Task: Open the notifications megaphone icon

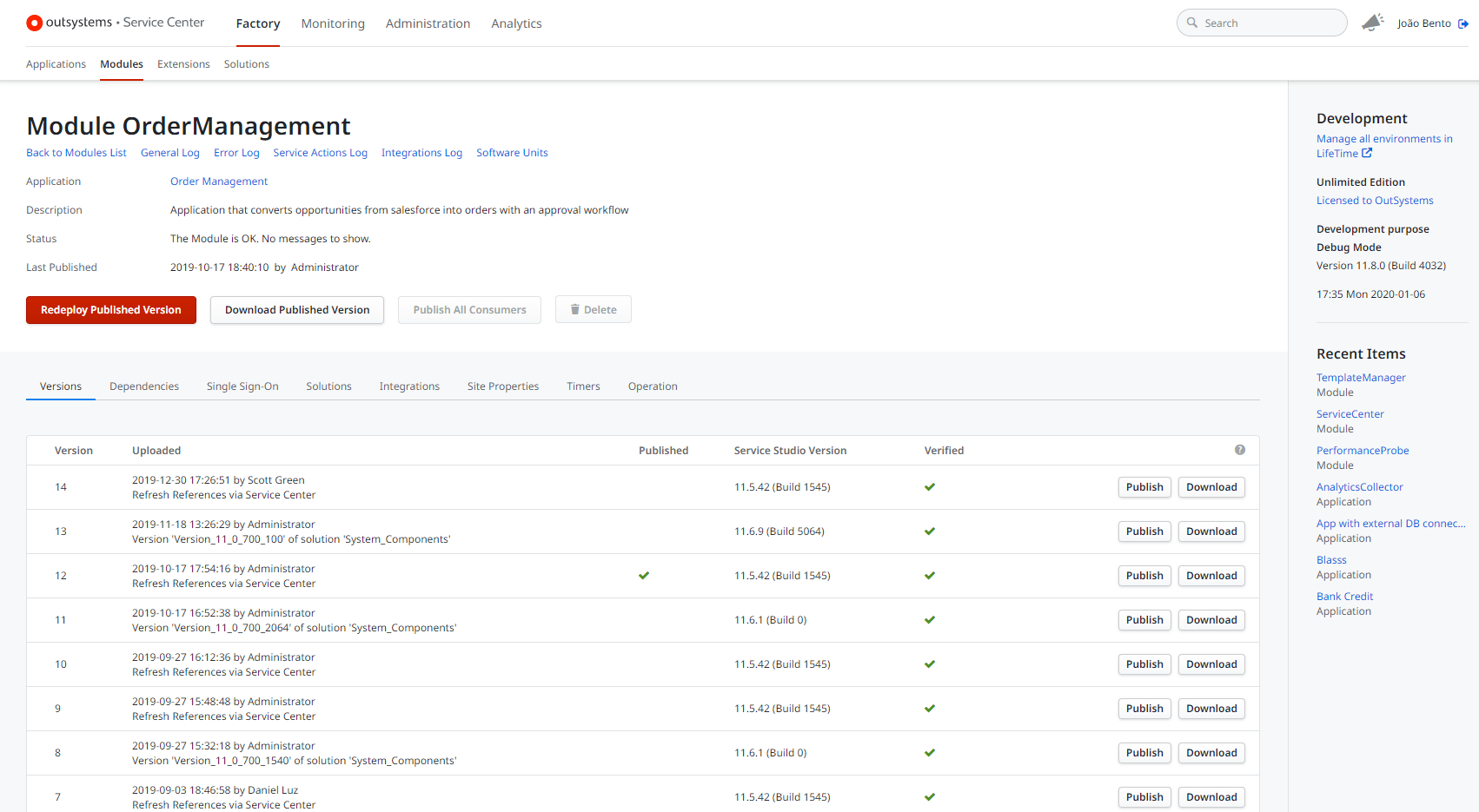Action: pyautogui.click(x=1372, y=23)
